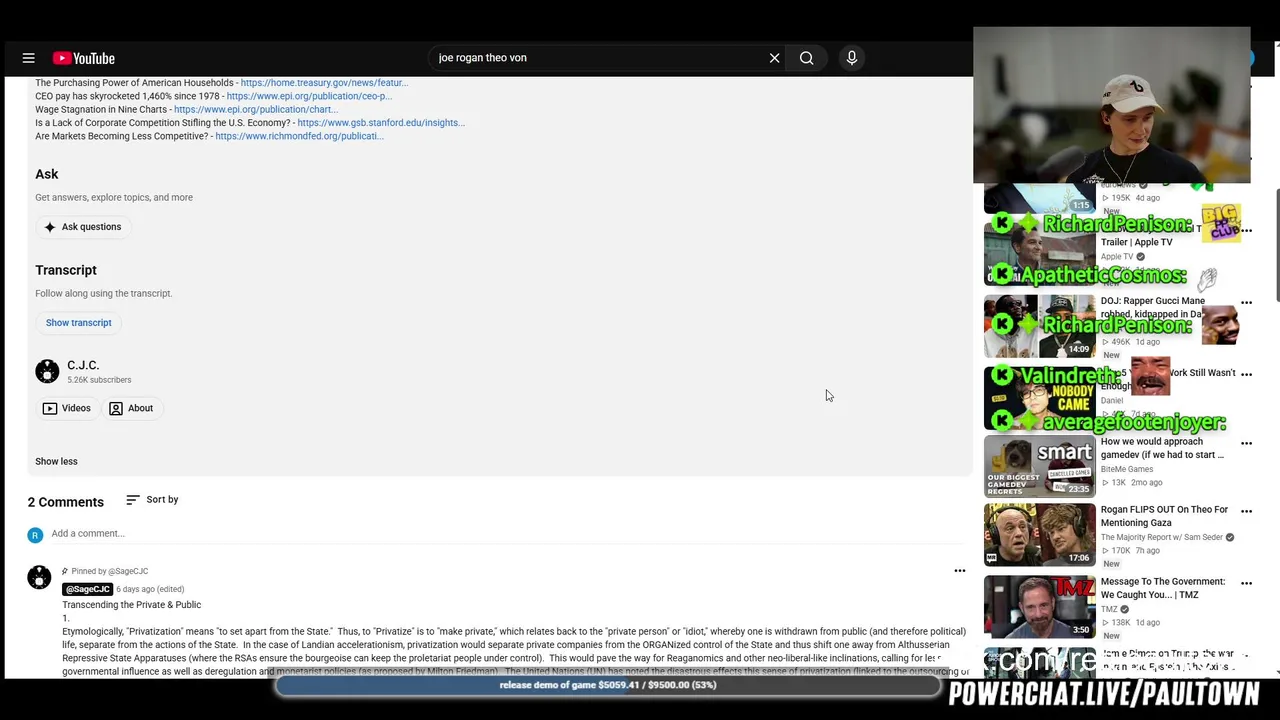
Task: Open options menu for the TMZ video
Action: coord(1246,583)
